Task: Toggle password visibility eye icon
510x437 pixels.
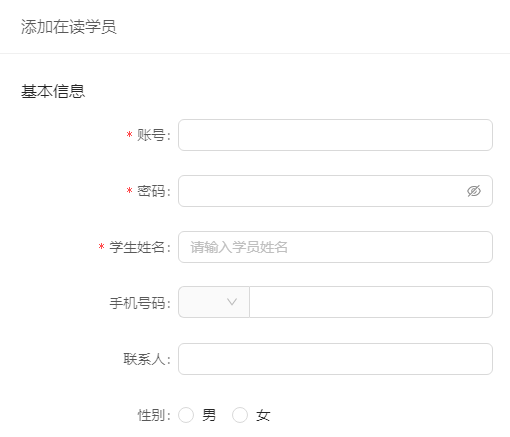Action: point(474,191)
